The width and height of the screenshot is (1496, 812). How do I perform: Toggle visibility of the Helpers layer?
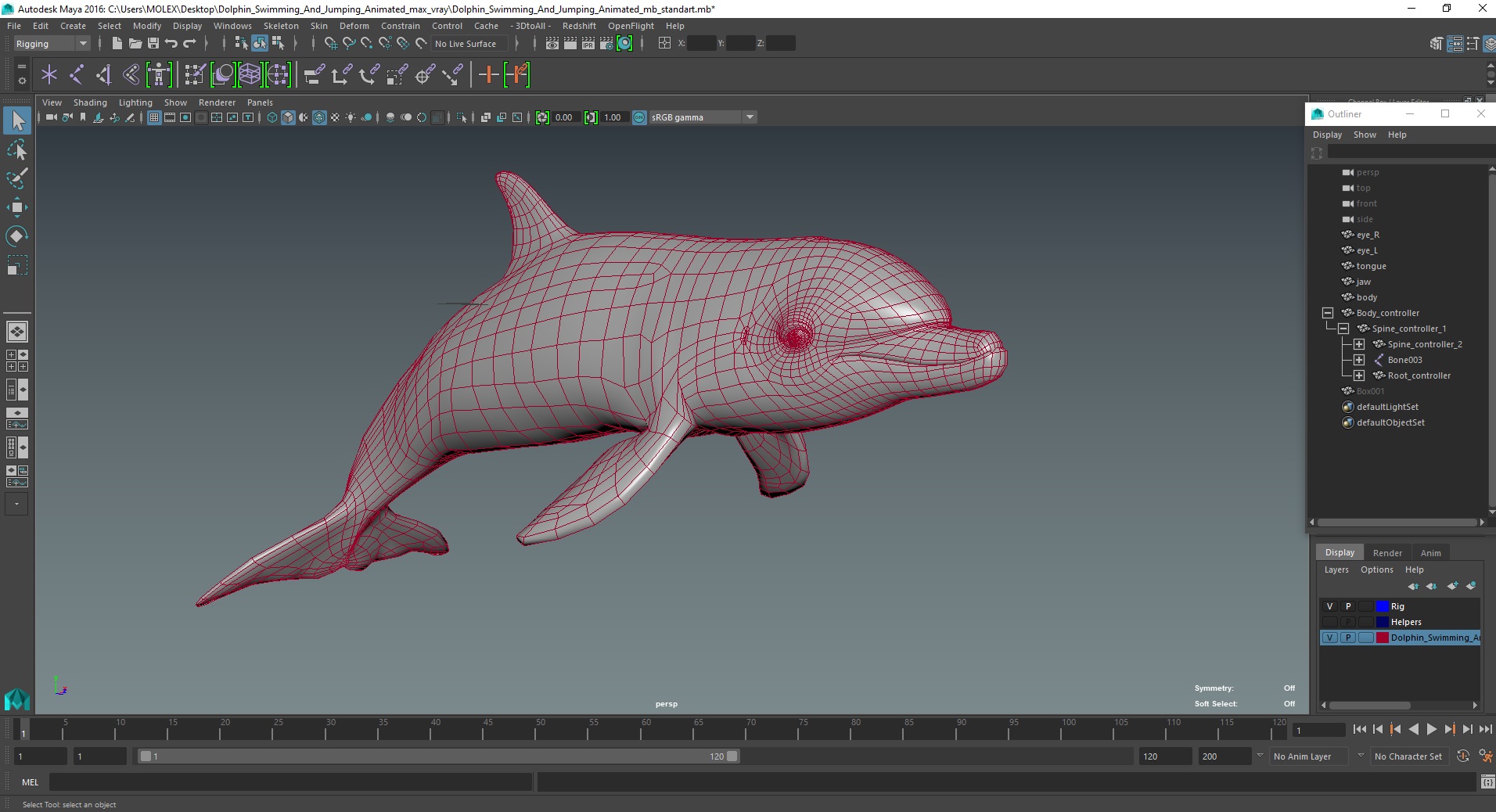tap(1329, 622)
